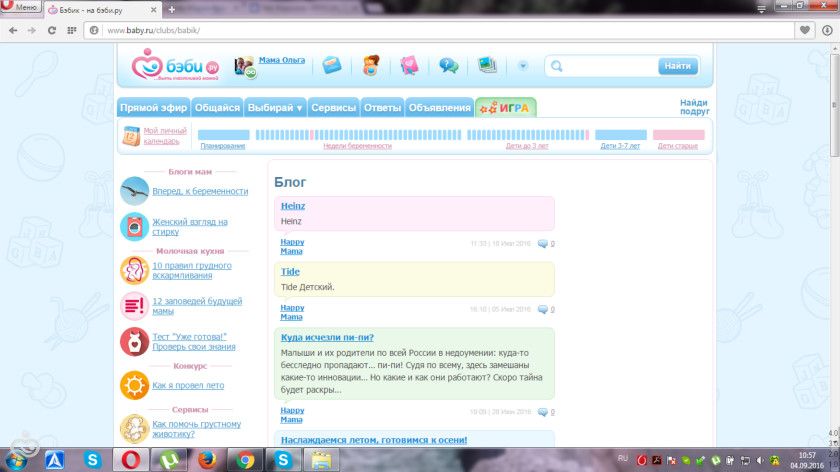This screenshot has height=472, width=840.
Task: Open Куда исчезли пи-пи? post title
Action: pyautogui.click(x=327, y=338)
